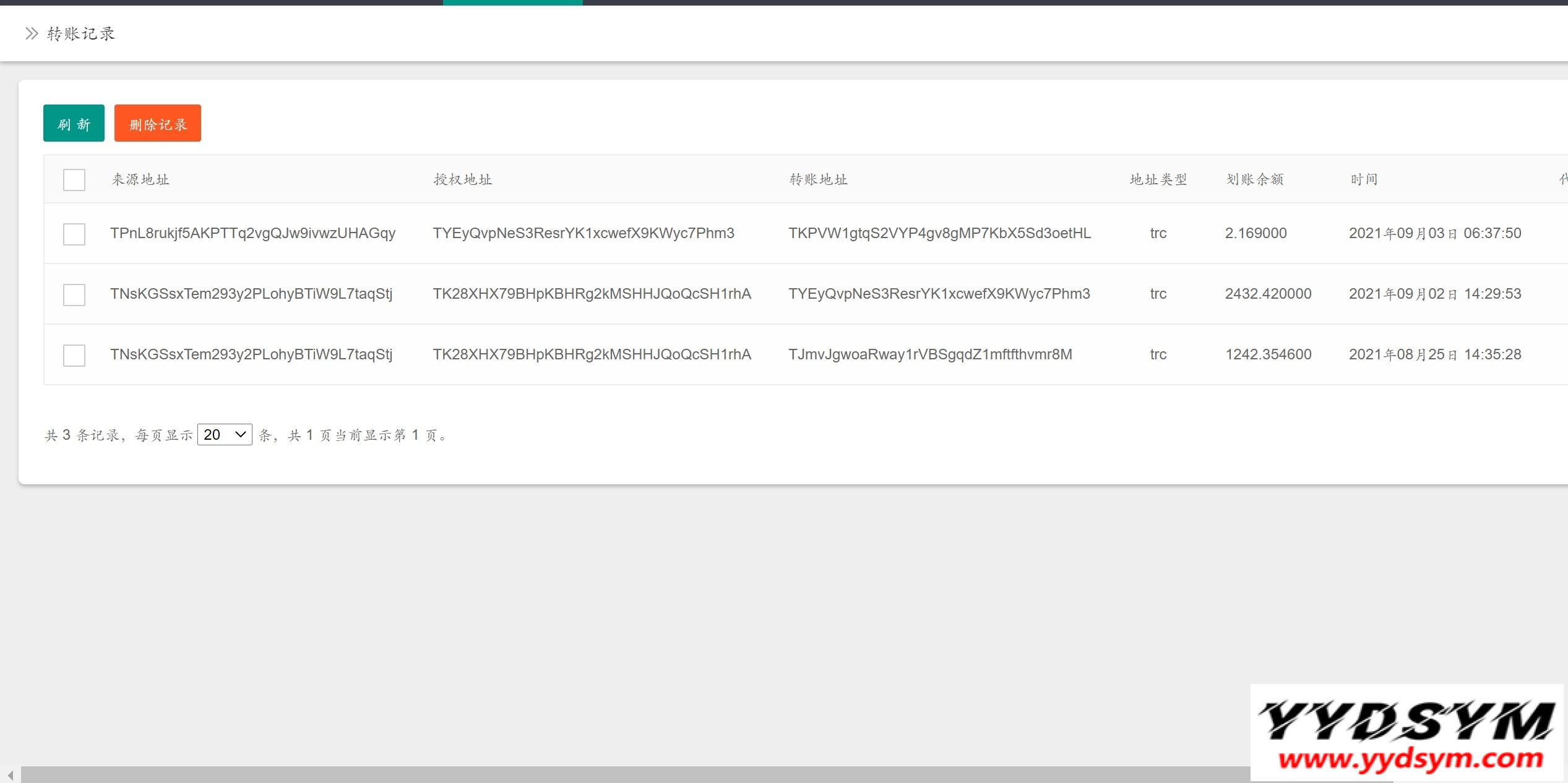Click the 来源地址 column header

tap(140, 180)
